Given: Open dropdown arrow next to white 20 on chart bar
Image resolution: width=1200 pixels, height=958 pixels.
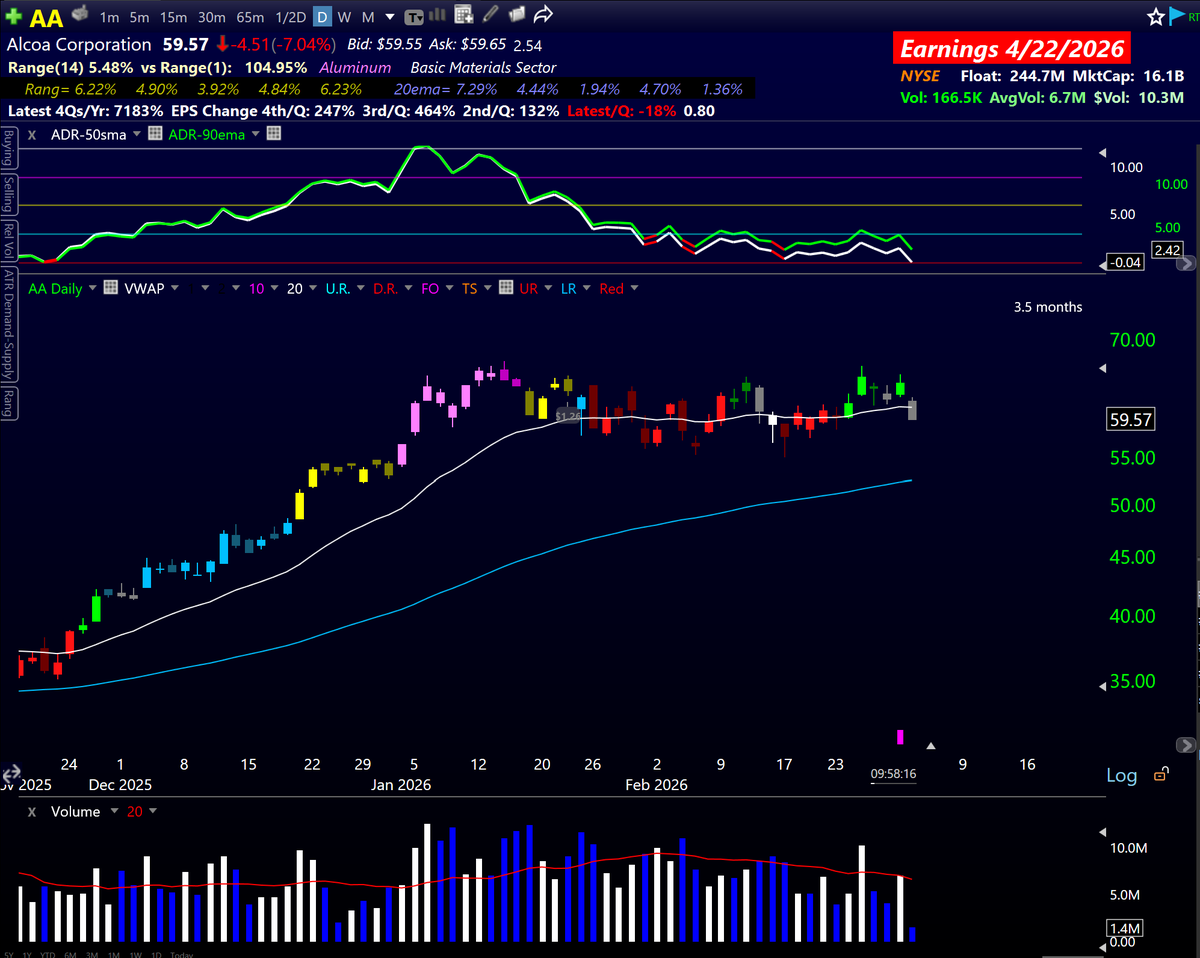Looking at the screenshot, I should point(312,289).
